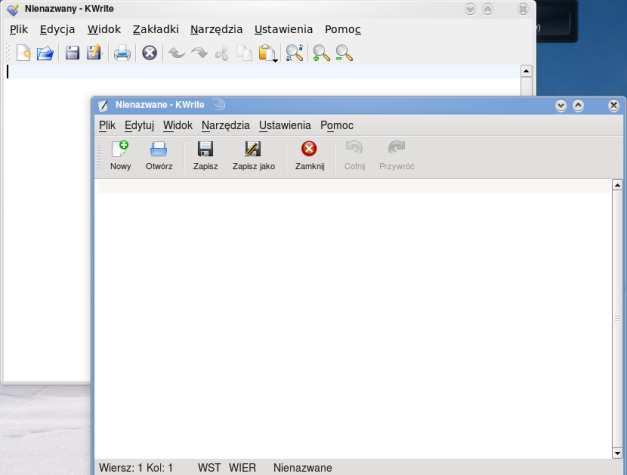
Task: Open the Ustawienia menu in the Nienazwane window
Action: pyautogui.click(x=285, y=126)
